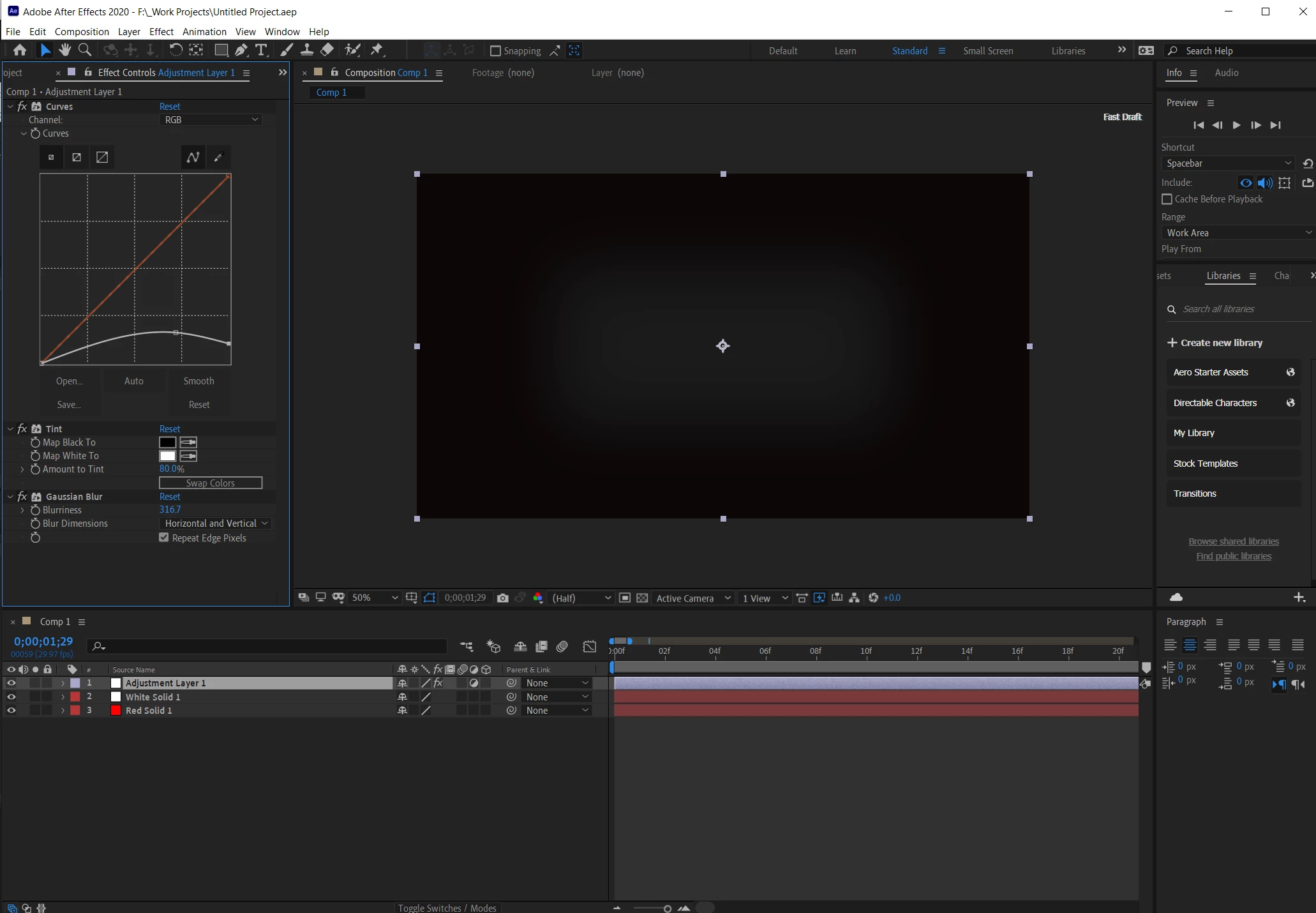Open the Composition menu
The image size is (1316, 913).
tap(82, 31)
